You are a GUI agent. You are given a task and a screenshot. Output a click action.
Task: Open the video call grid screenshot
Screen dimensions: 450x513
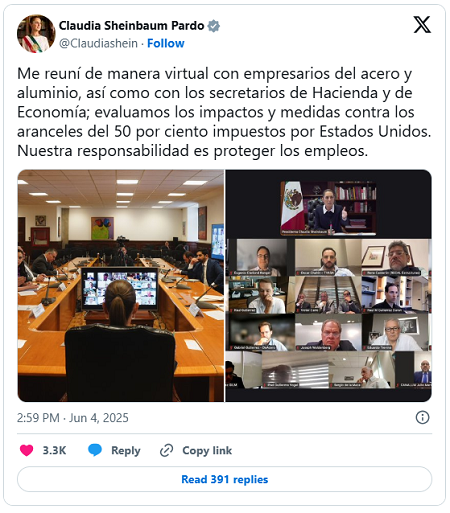click(329, 286)
